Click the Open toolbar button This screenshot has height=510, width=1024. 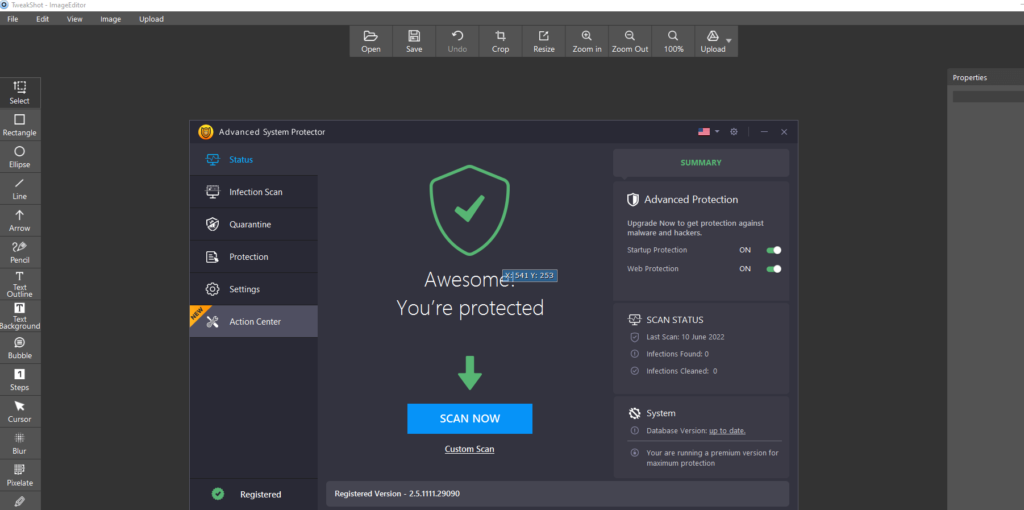371,41
